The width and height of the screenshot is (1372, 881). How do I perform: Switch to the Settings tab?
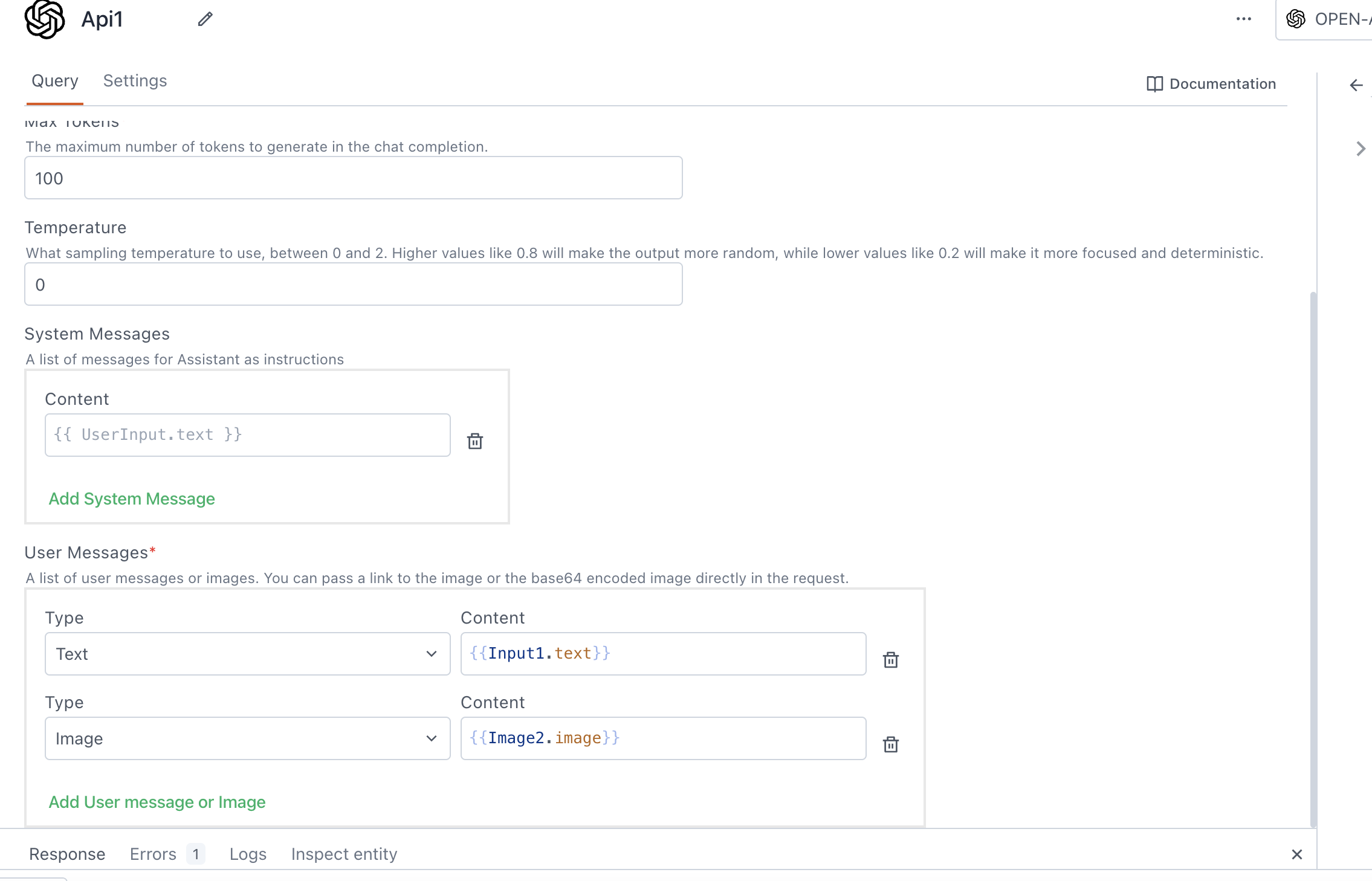135,81
